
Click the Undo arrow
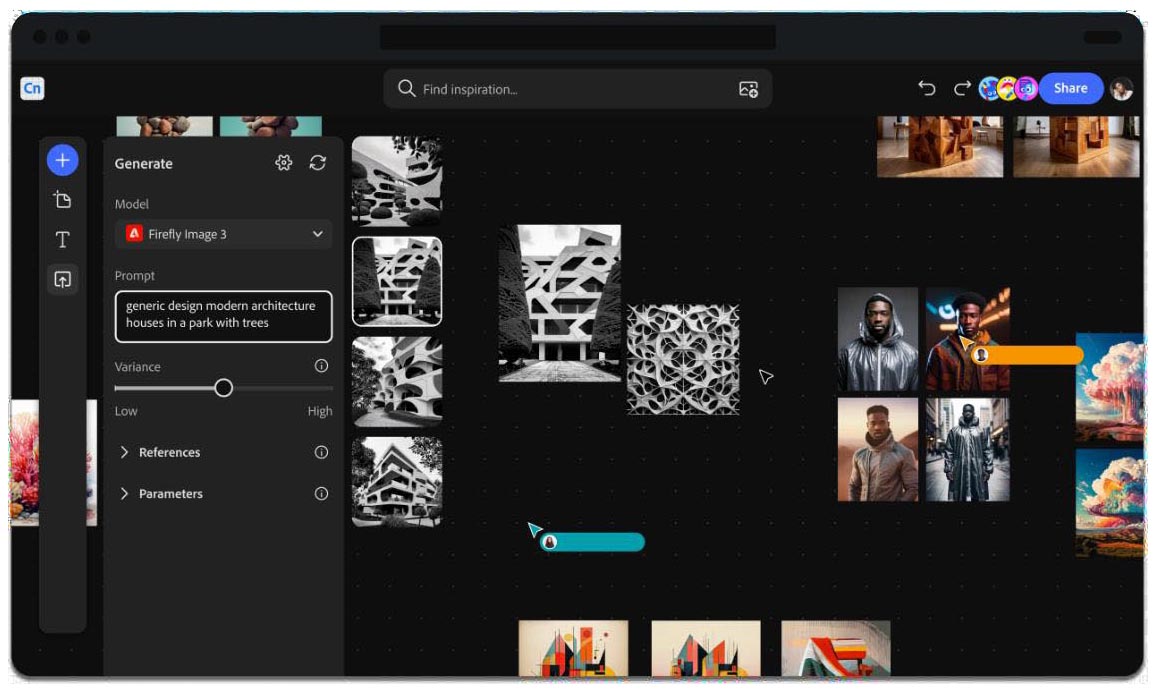tap(927, 89)
